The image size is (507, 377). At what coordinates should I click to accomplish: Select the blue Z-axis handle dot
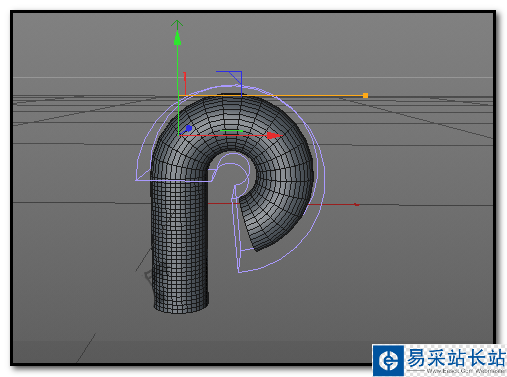pyautogui.click(x=189, y=128)
